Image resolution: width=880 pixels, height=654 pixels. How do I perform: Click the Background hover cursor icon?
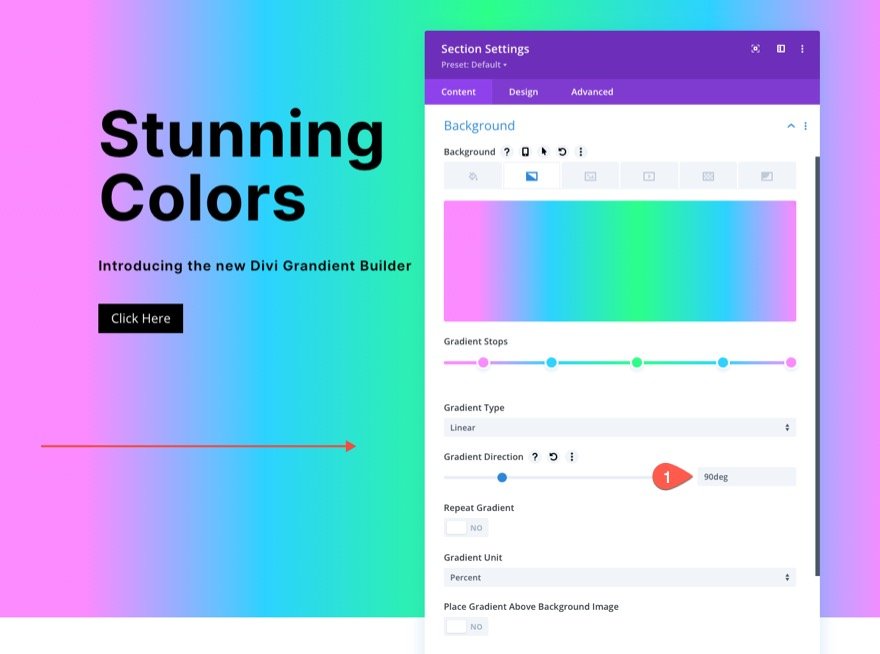(543, 152)
